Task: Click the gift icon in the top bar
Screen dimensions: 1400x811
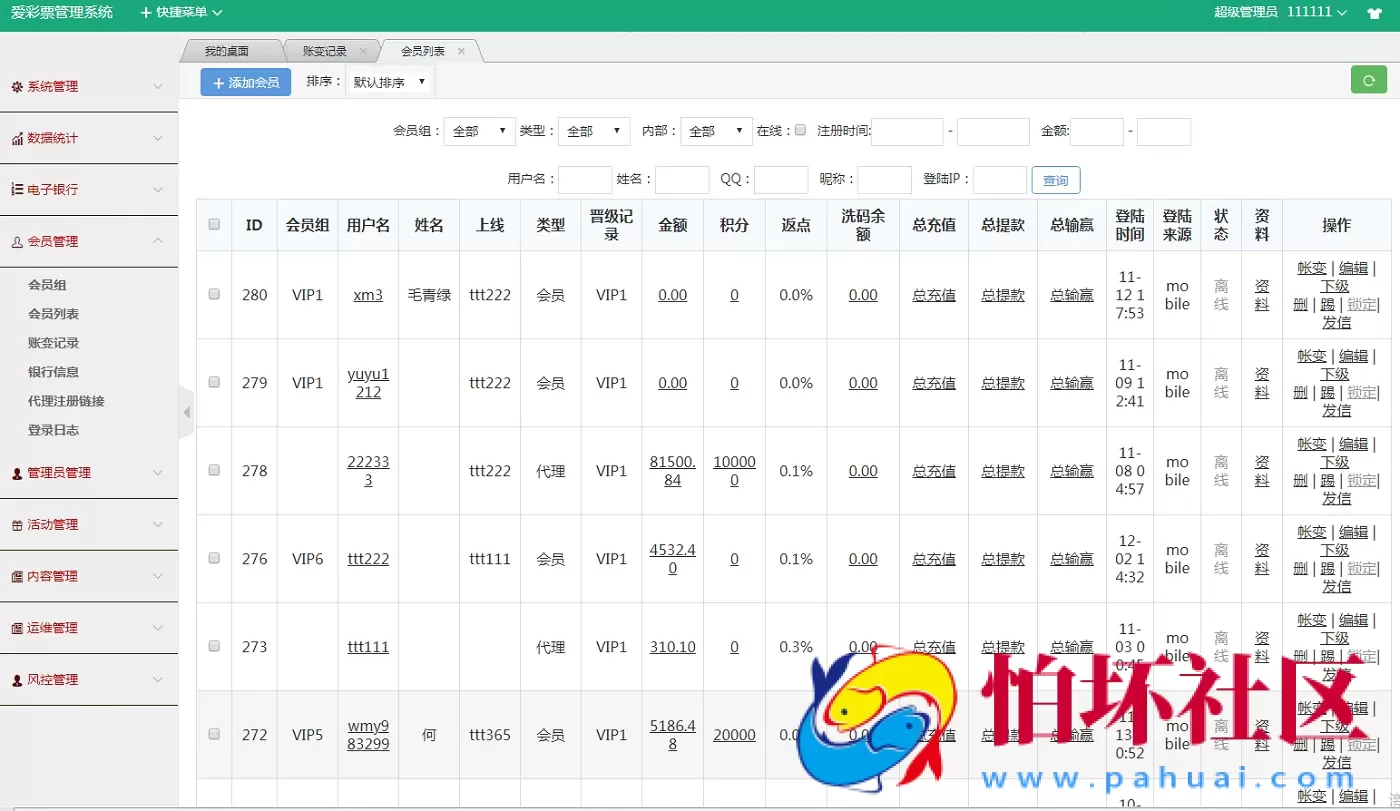Action: [x=1374, y=13]
